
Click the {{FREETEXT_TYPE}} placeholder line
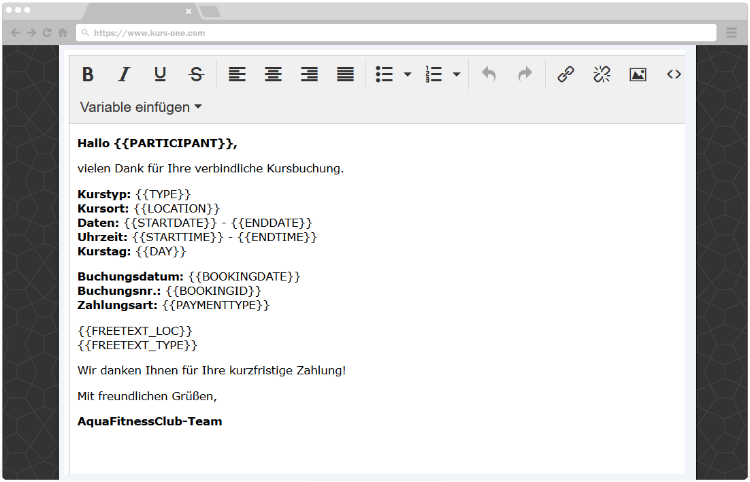coord(137,345)
